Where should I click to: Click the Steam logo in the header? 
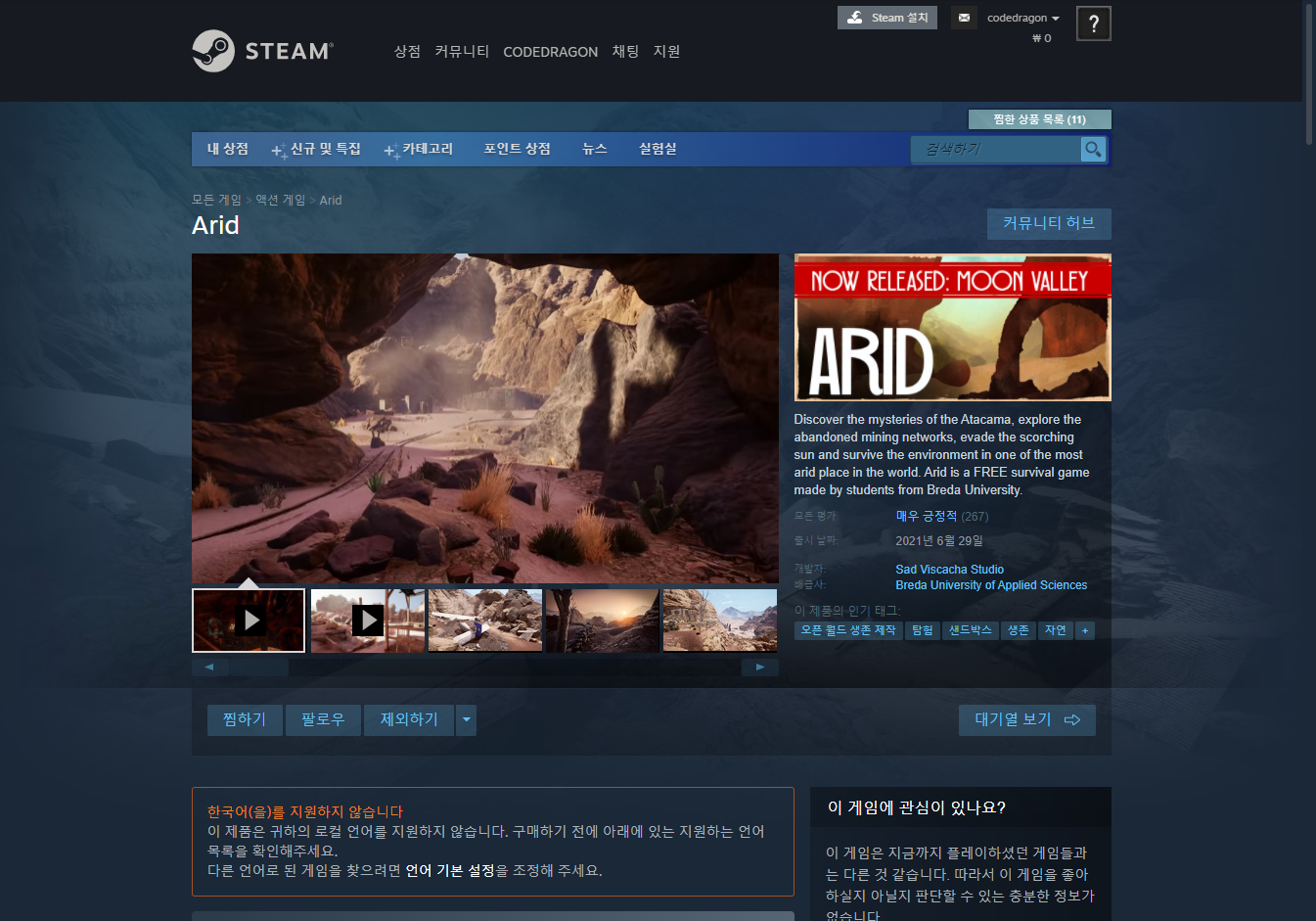tap(262, 51)
